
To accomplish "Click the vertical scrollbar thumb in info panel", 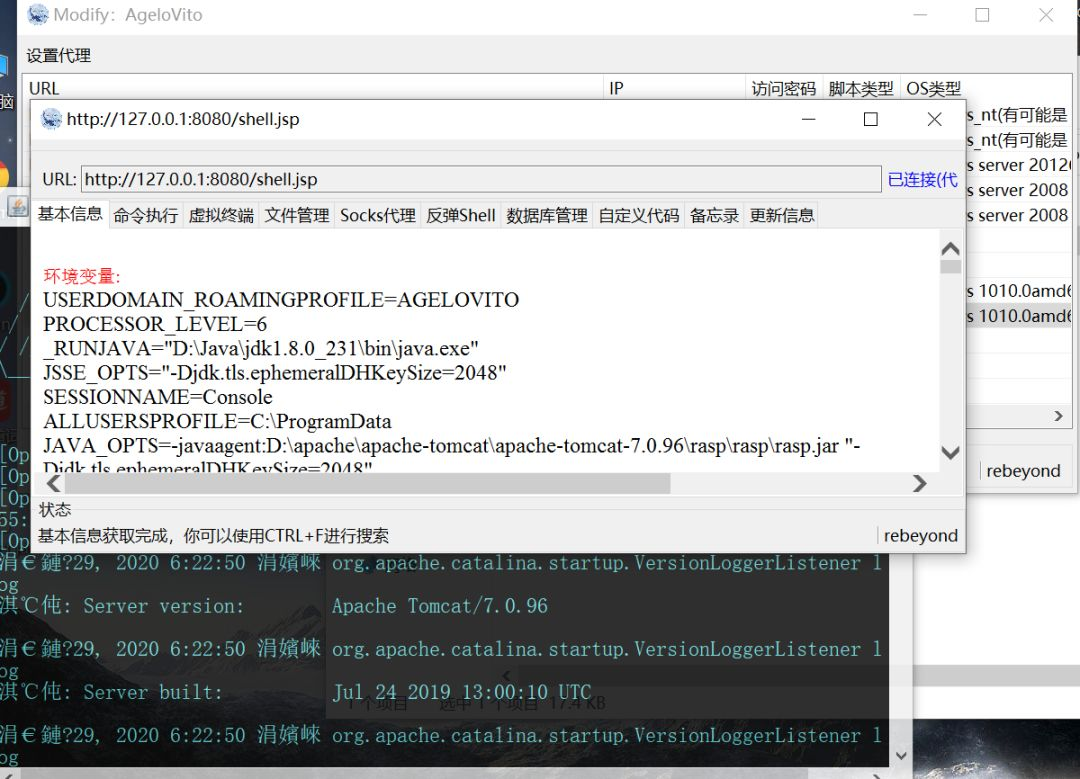I will click(951, 267).
